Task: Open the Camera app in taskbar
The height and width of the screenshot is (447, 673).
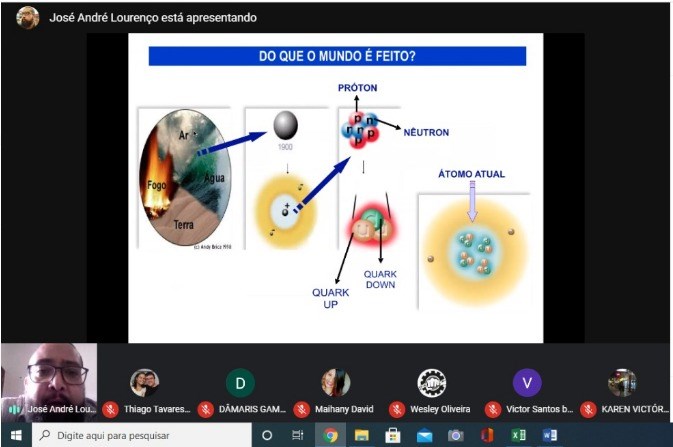Action: [456, 436]
